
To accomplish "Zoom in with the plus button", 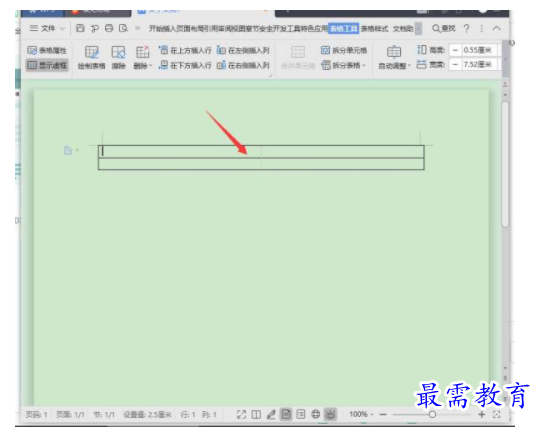I will 481,414.
